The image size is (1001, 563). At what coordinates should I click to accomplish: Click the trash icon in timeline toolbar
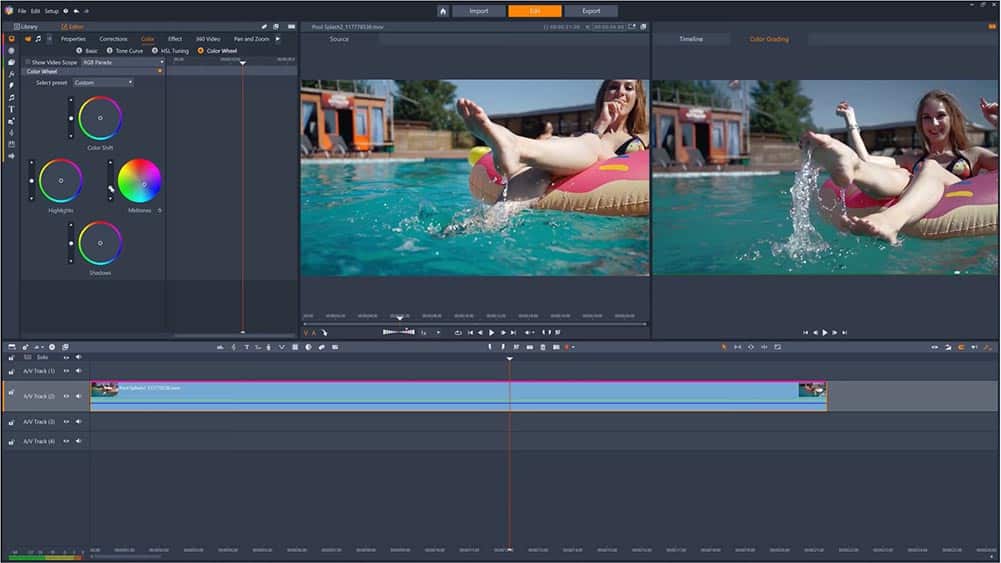pos(543,347)
